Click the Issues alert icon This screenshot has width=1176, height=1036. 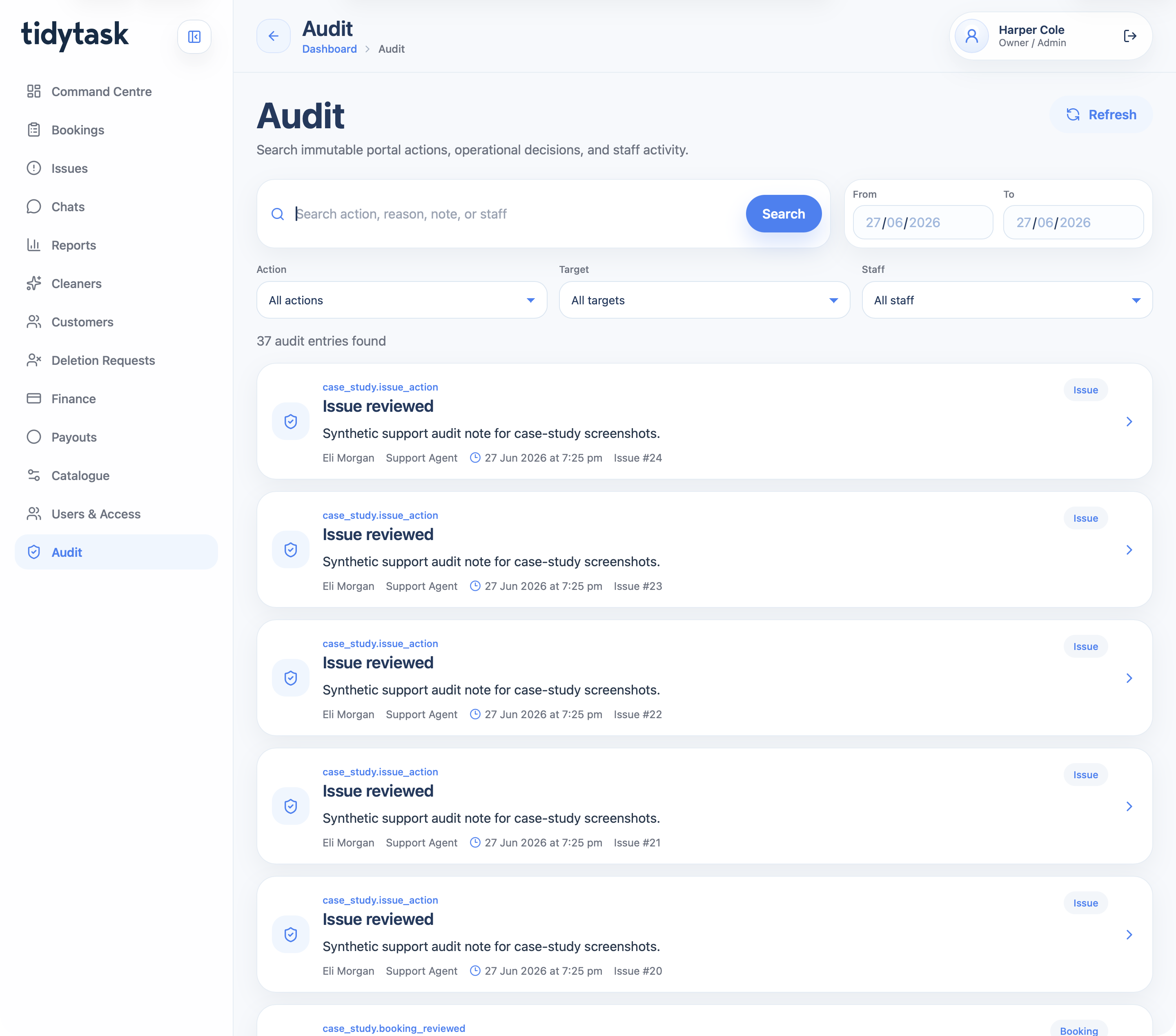pyautogui.click(x=34, y=168)
